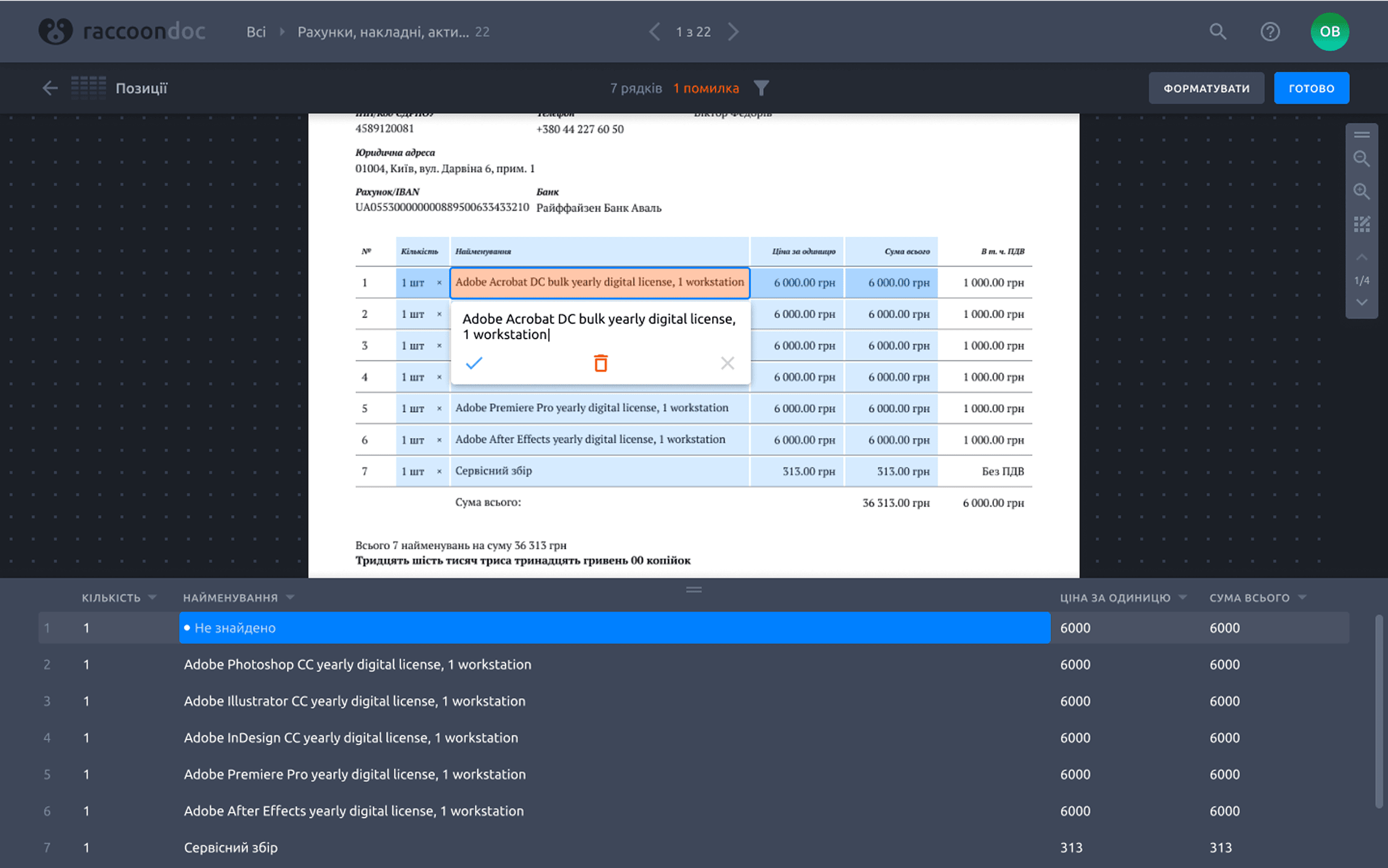
Task: Open the help question mark icon
Action: [x=1270, y=31]
